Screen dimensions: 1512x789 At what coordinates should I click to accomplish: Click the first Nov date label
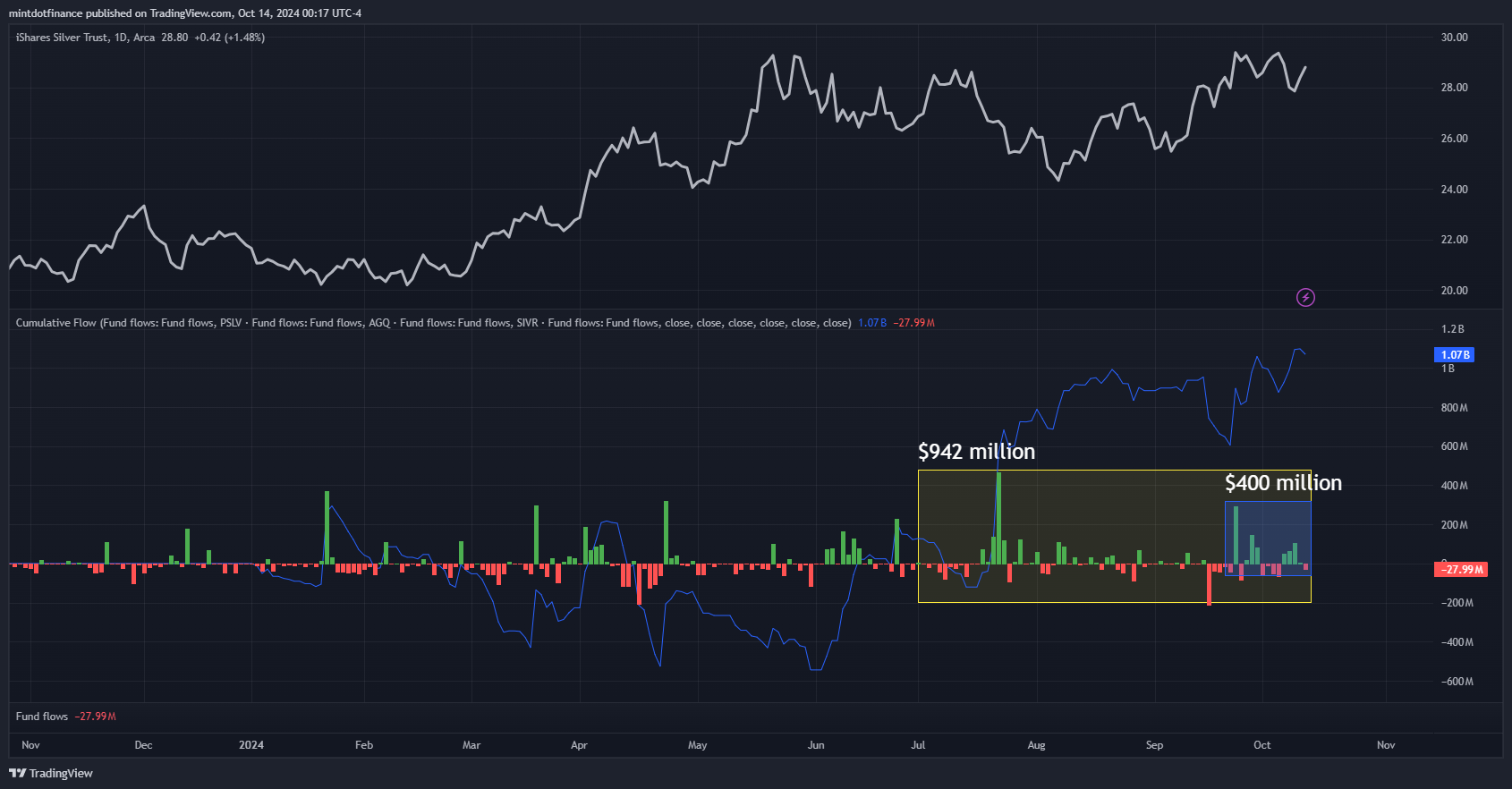pos(30,745)
